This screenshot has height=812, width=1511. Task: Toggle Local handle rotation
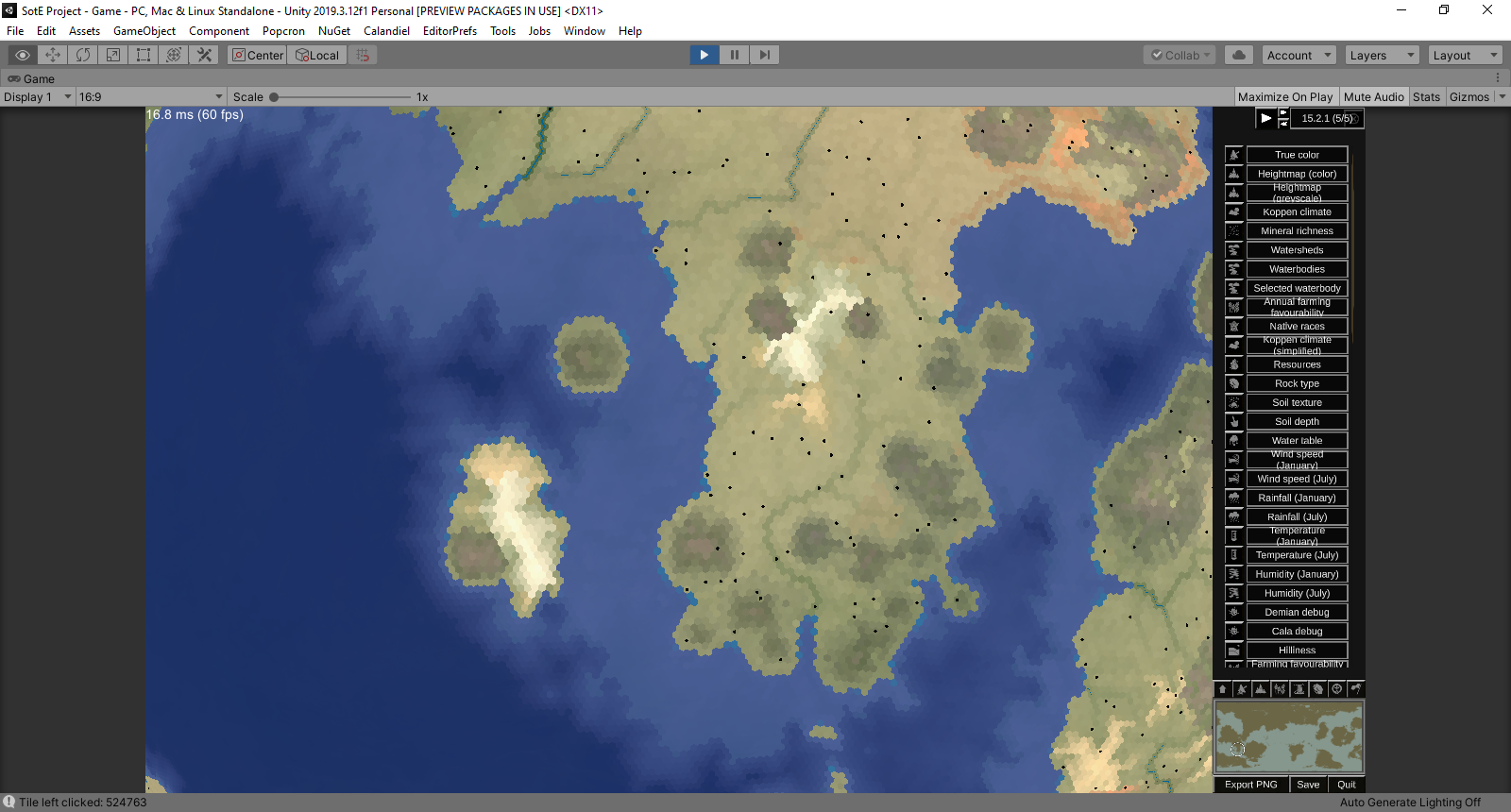coord(317,55)
